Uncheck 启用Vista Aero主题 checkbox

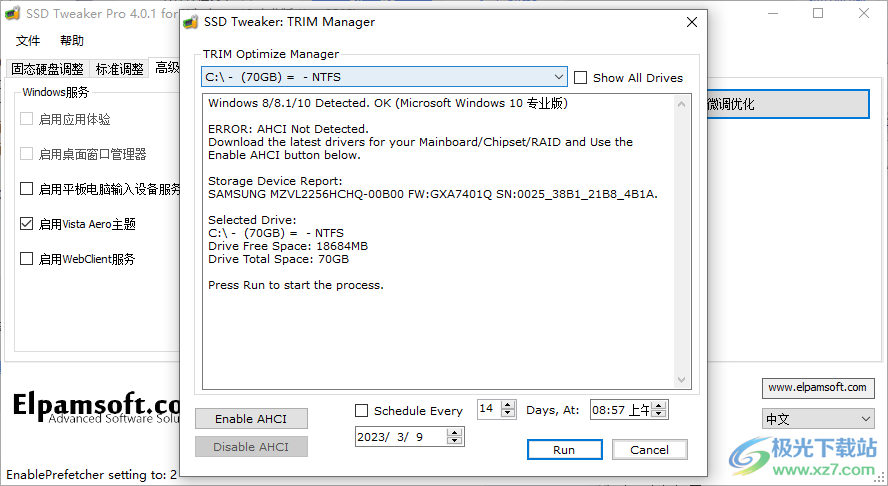coord(27,224)
